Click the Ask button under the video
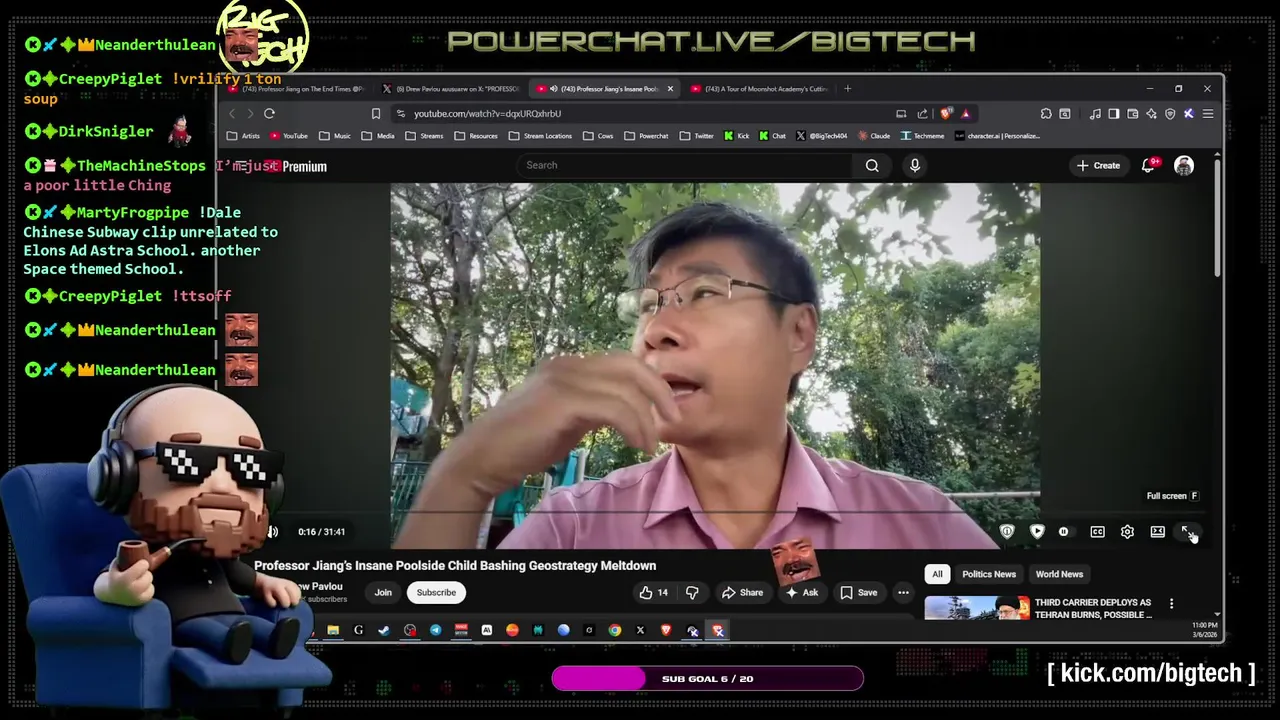1280x720 pixels. click(802, 592)
